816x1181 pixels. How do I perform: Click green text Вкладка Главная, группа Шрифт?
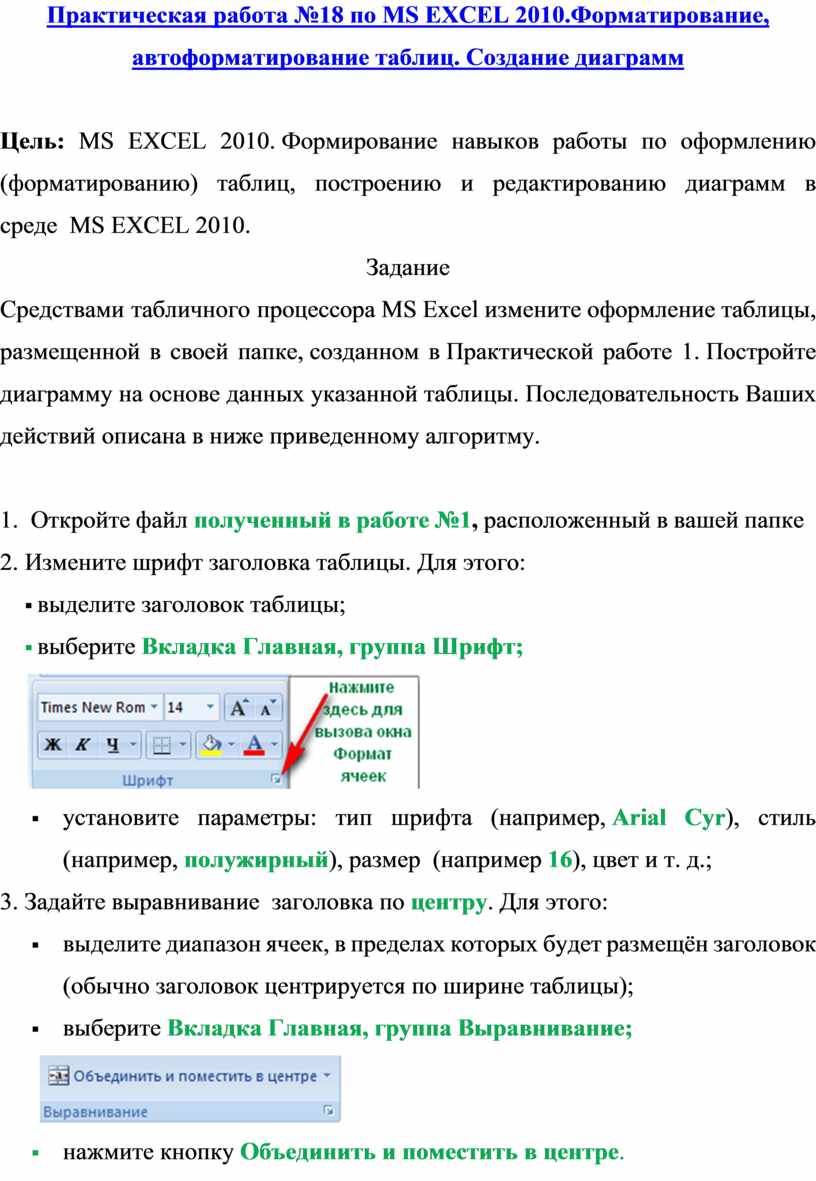[x=332, y=647]
